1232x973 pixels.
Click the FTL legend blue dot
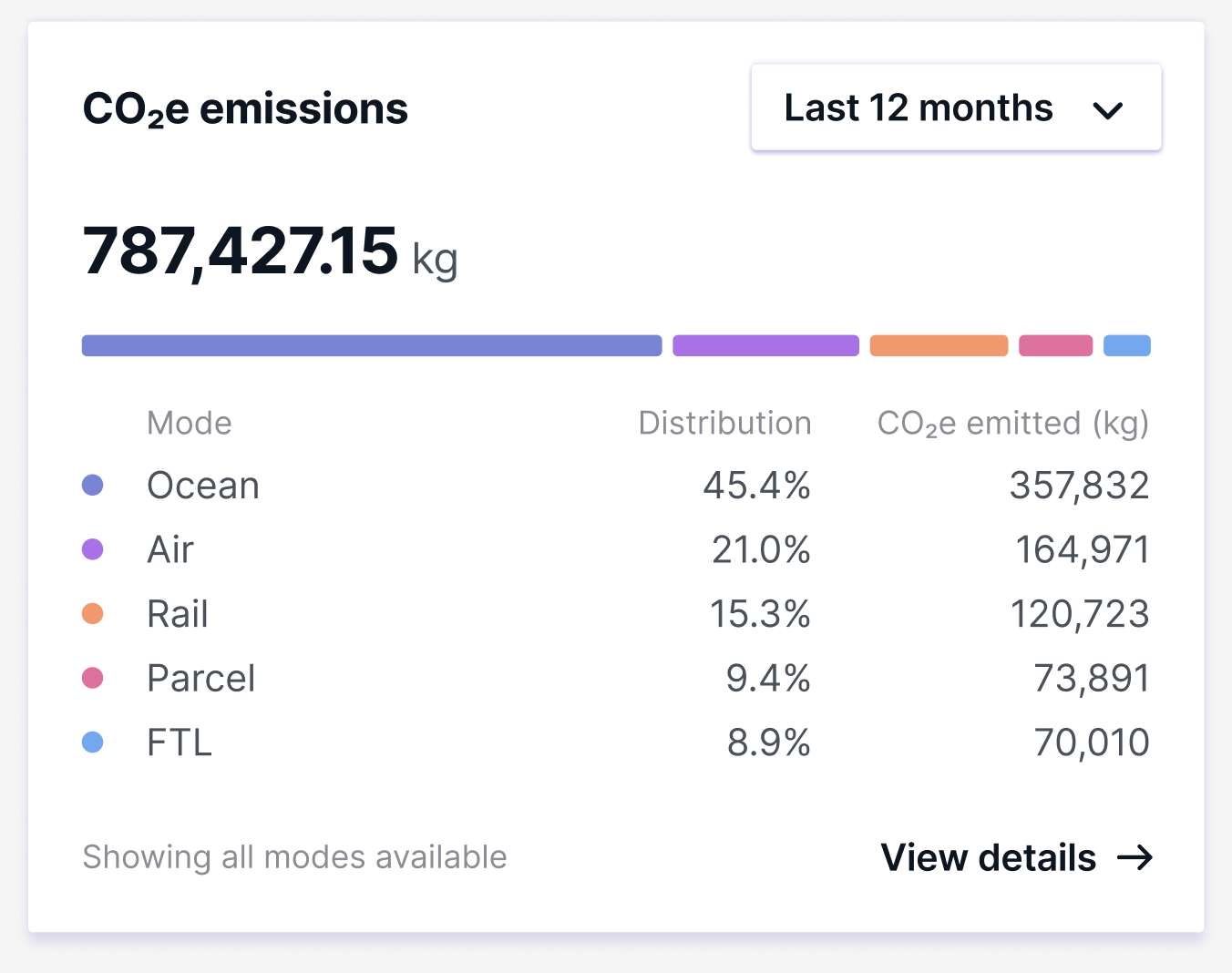click(x=93, y=743)
